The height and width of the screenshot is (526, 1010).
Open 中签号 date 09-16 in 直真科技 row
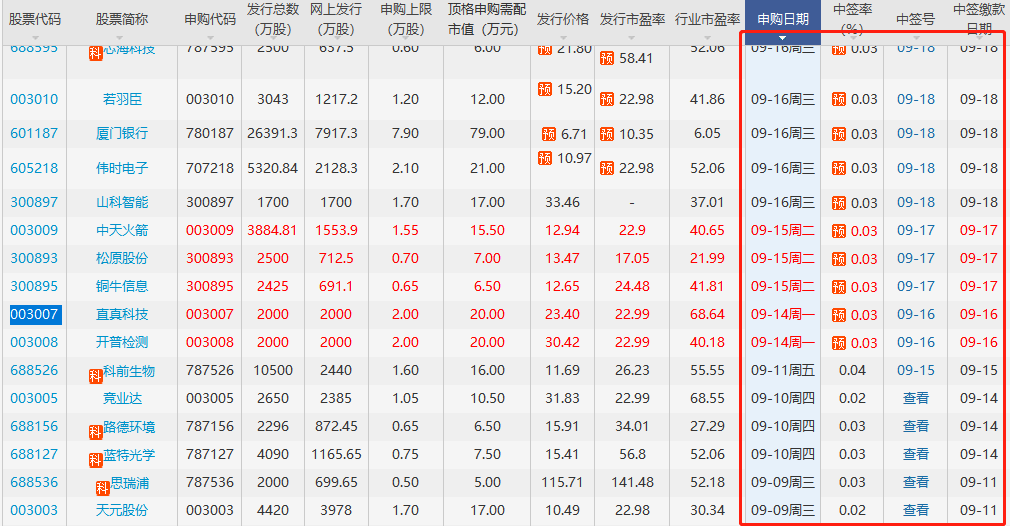coord(915,314)
